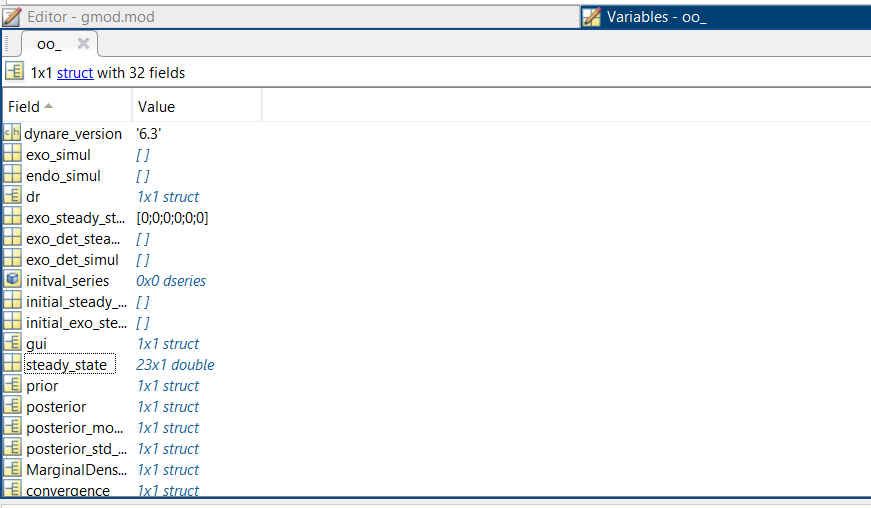Click the MarginalDens... struct icon
The height and width of the screenshot is (508, 871).
coord(12,469)
